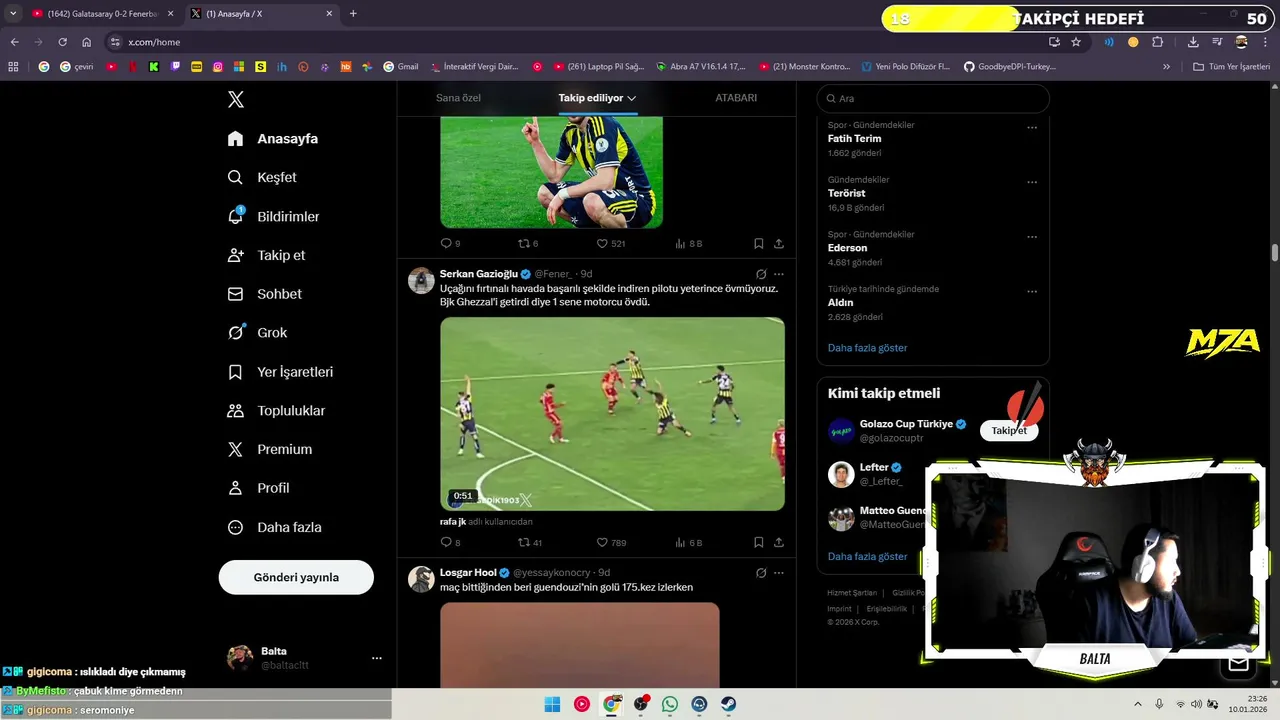Open options for the Terörist trend

(x=1032, y=182)
